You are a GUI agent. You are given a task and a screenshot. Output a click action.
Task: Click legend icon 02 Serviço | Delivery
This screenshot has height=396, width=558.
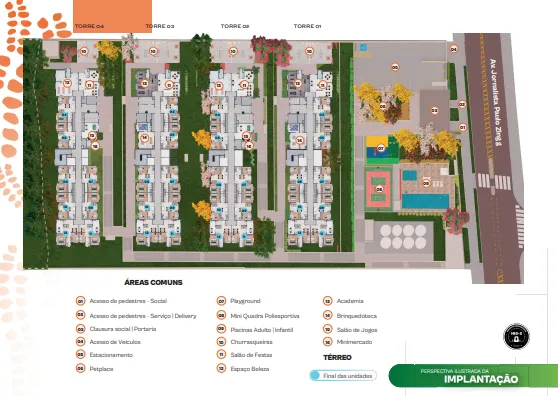tap(81, 315)
